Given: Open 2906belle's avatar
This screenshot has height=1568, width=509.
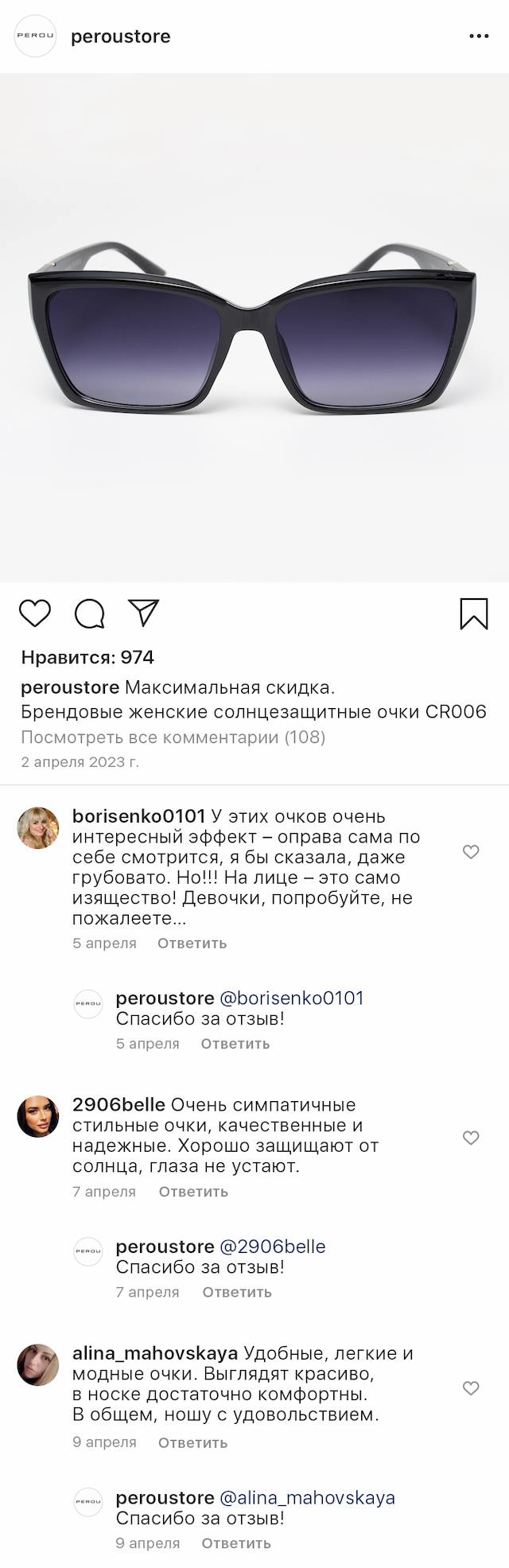Looking at the screenshot, I should click(38, 1116).
